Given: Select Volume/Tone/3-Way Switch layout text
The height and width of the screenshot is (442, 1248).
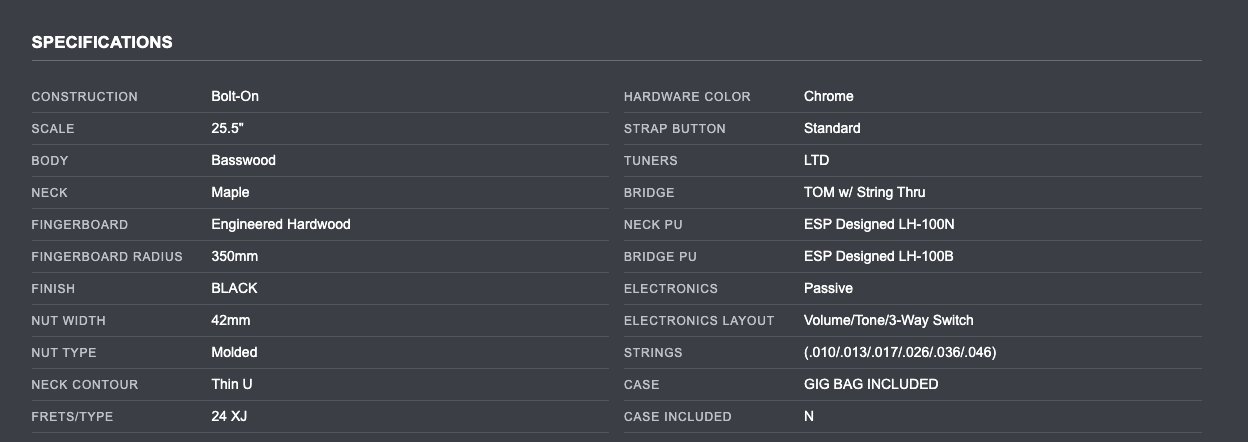Looking at the screenshot, I should click(888, 321).
